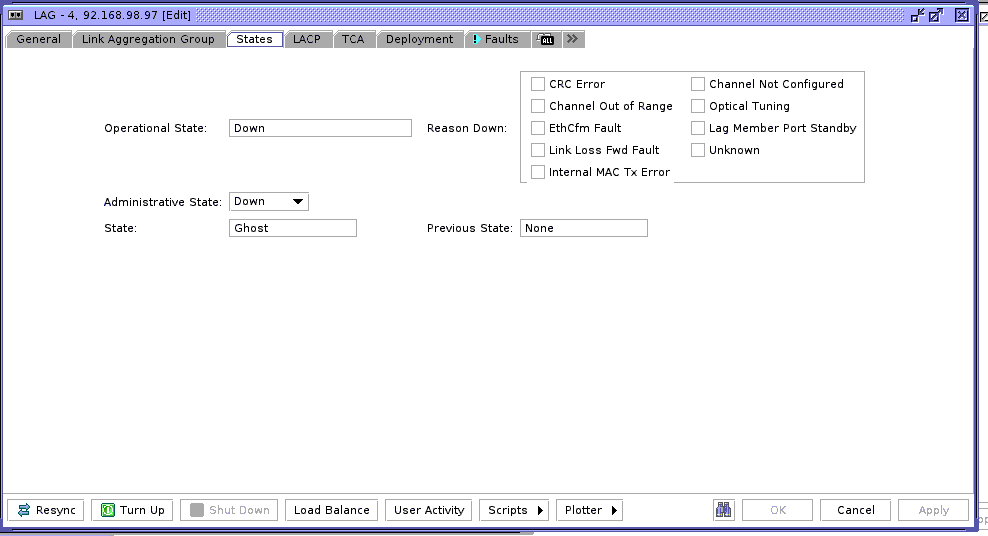Open the Link Aggregation Group tab
The image size is (988, 536).
click(x=148, y=39)
